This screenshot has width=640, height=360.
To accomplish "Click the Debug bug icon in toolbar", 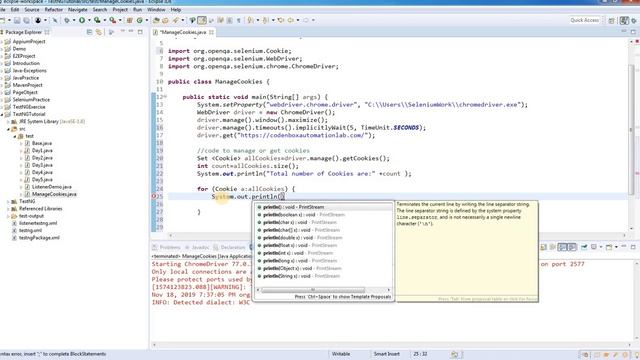I will pyautogui.click(x=67, y=20).
